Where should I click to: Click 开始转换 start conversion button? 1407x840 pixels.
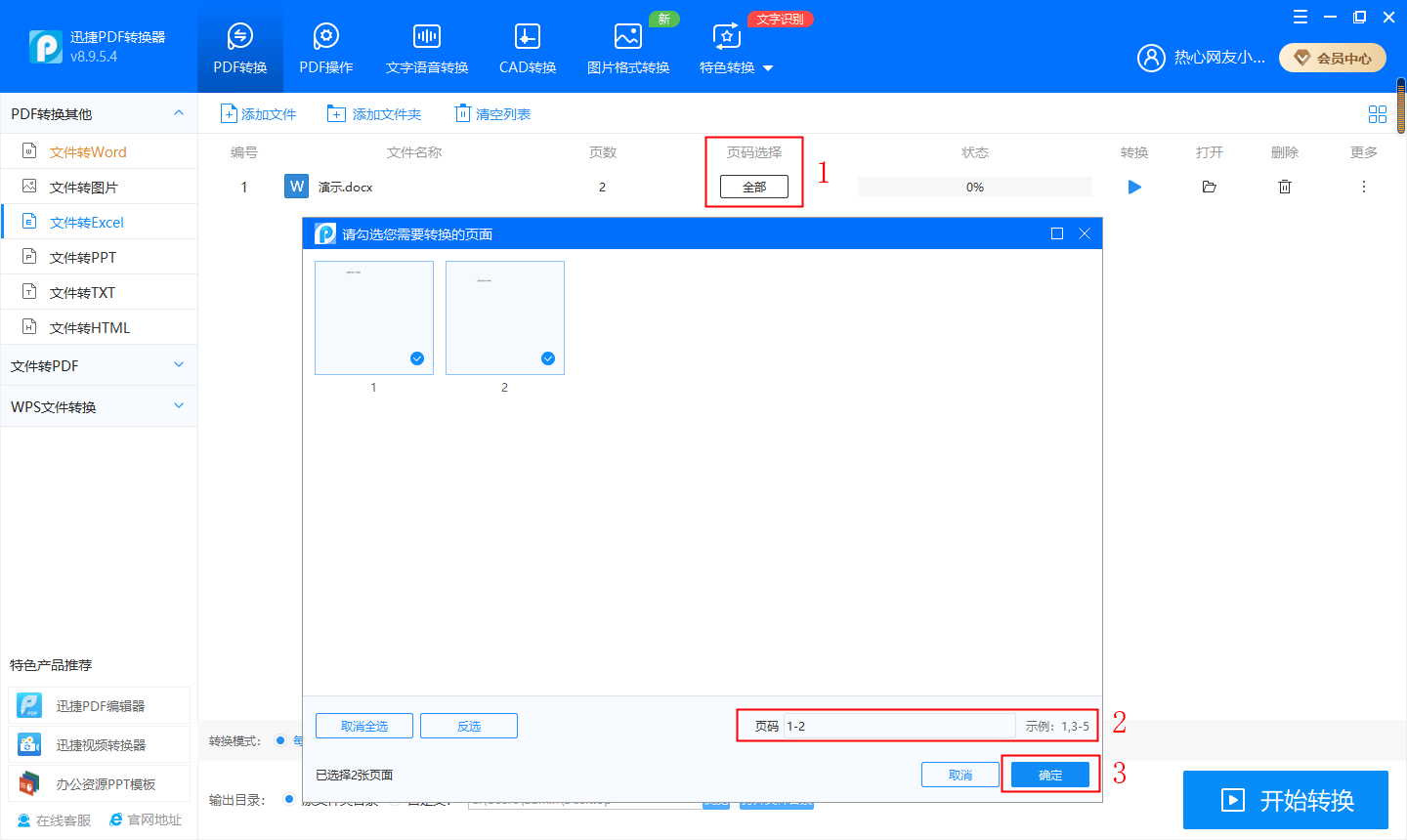(1286, 800)
